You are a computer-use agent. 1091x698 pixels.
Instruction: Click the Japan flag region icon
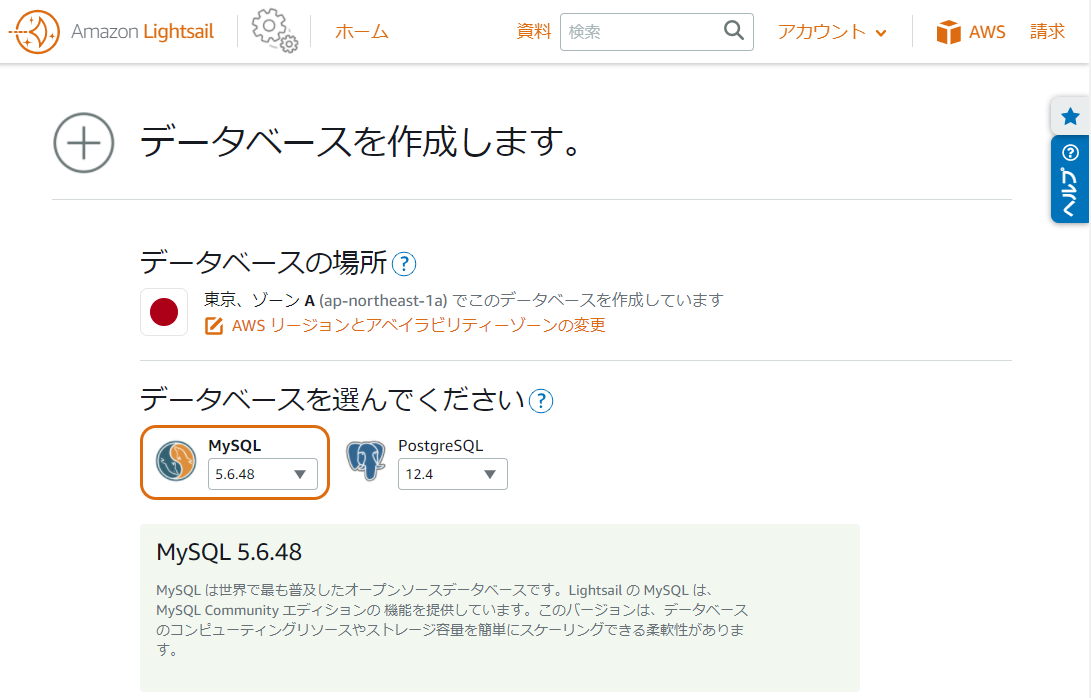click(x=164, y=312)
